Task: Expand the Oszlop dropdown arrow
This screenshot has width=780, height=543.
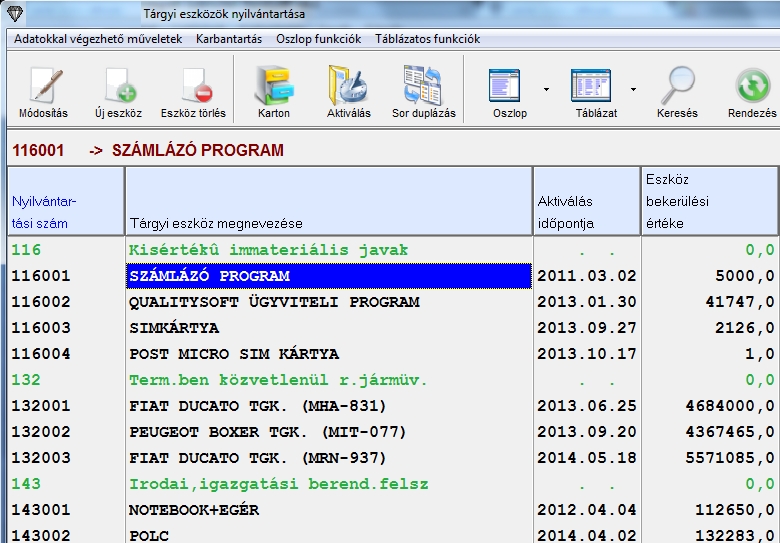Action: pyautogui.click(x=546, y=89)
